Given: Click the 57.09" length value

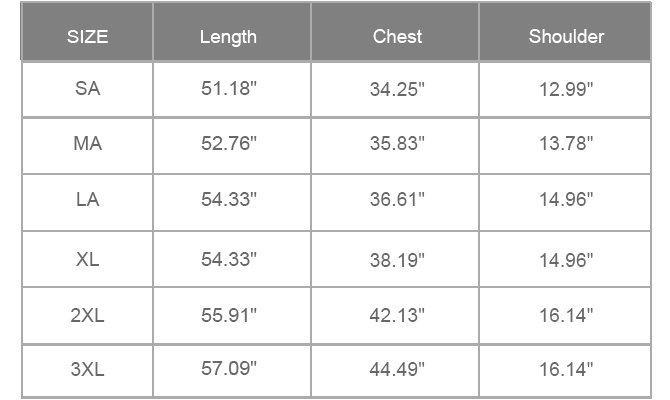Looking at the screenshot, I should coord(229,368).
